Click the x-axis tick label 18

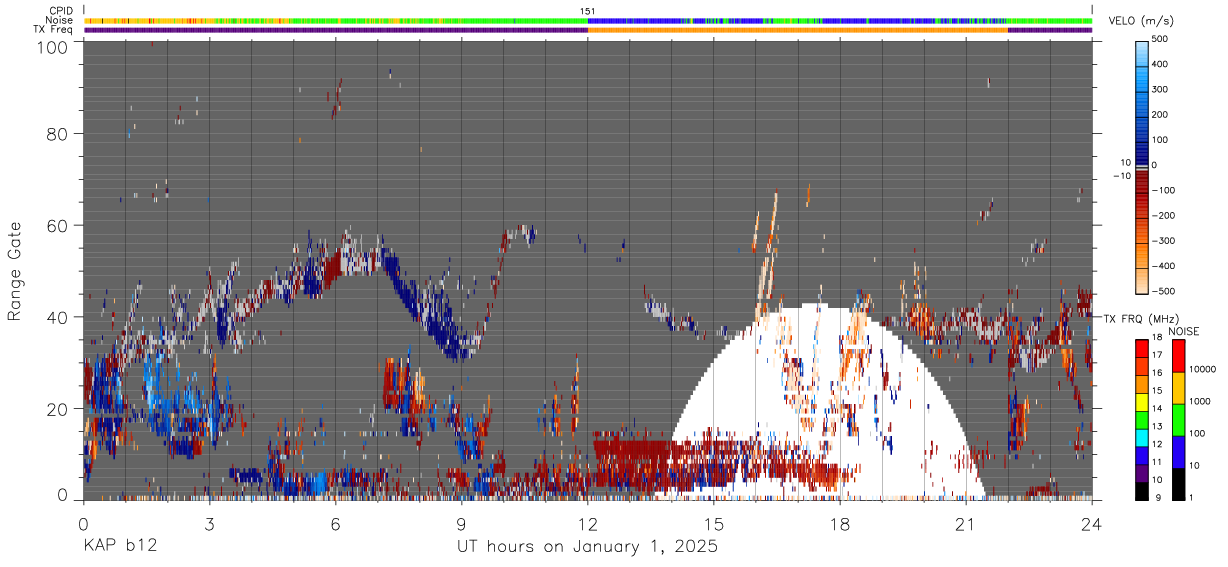click(x=840, y=525)
